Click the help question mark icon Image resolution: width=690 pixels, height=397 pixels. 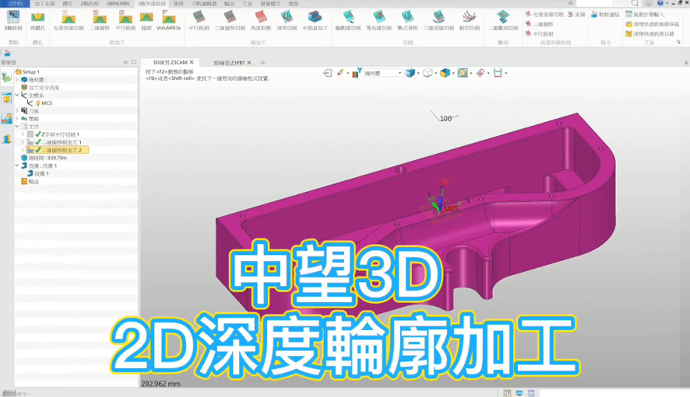click(660, 3)
